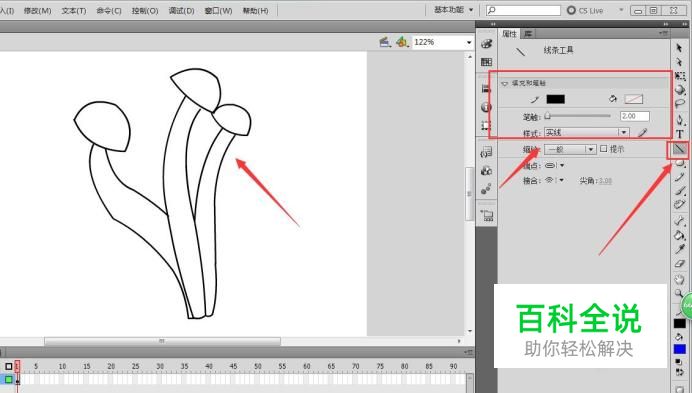Switch to the 属性 tab
This screenshot has height=393, width=692.
coord(509,34)
